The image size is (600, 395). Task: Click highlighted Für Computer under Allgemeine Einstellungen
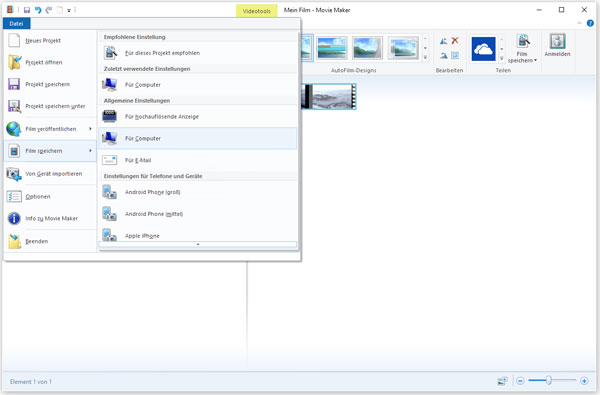click(197, 138)
